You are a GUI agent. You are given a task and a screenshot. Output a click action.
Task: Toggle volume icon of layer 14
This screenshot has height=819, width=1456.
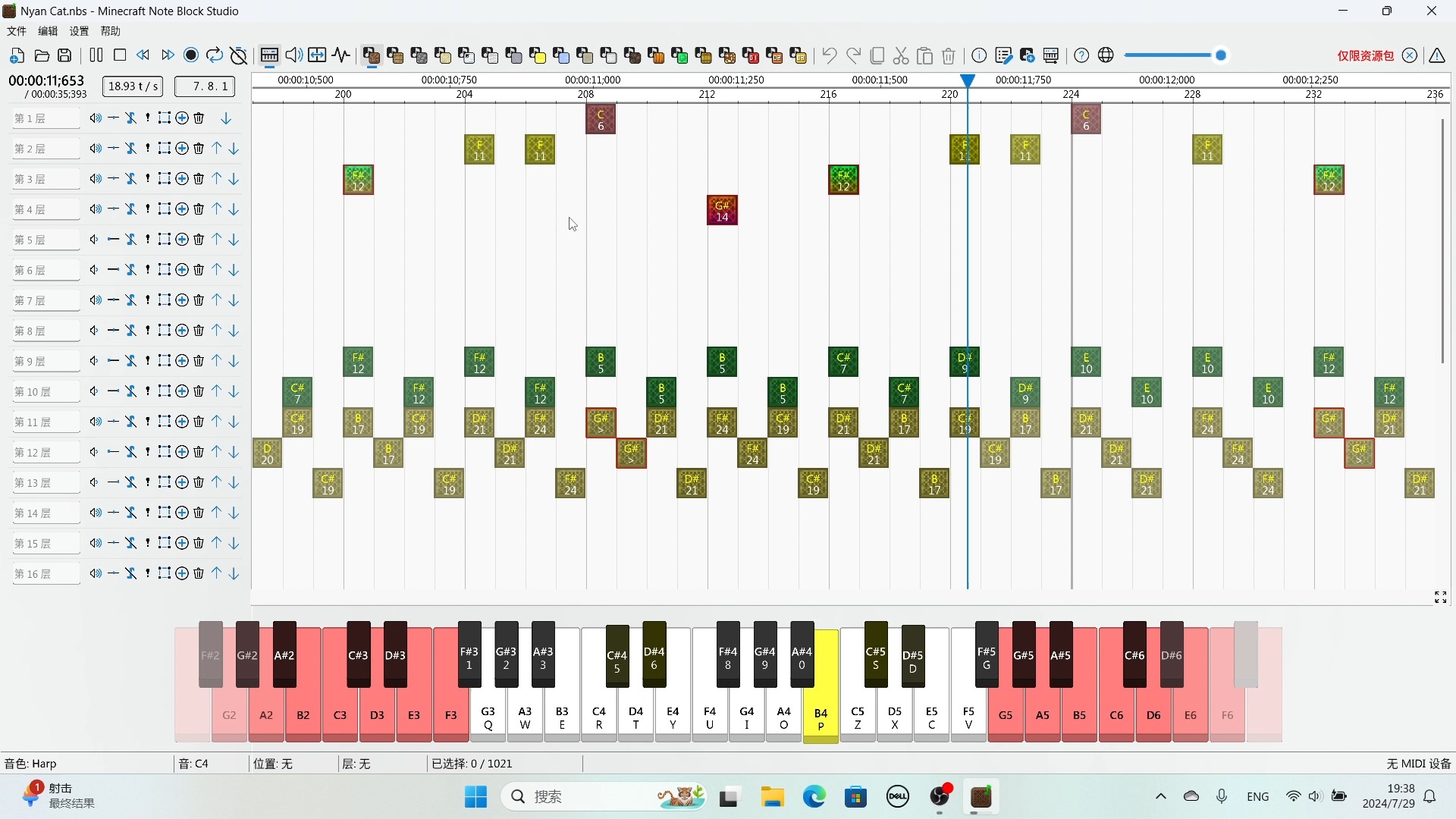(x=96, y=513)
